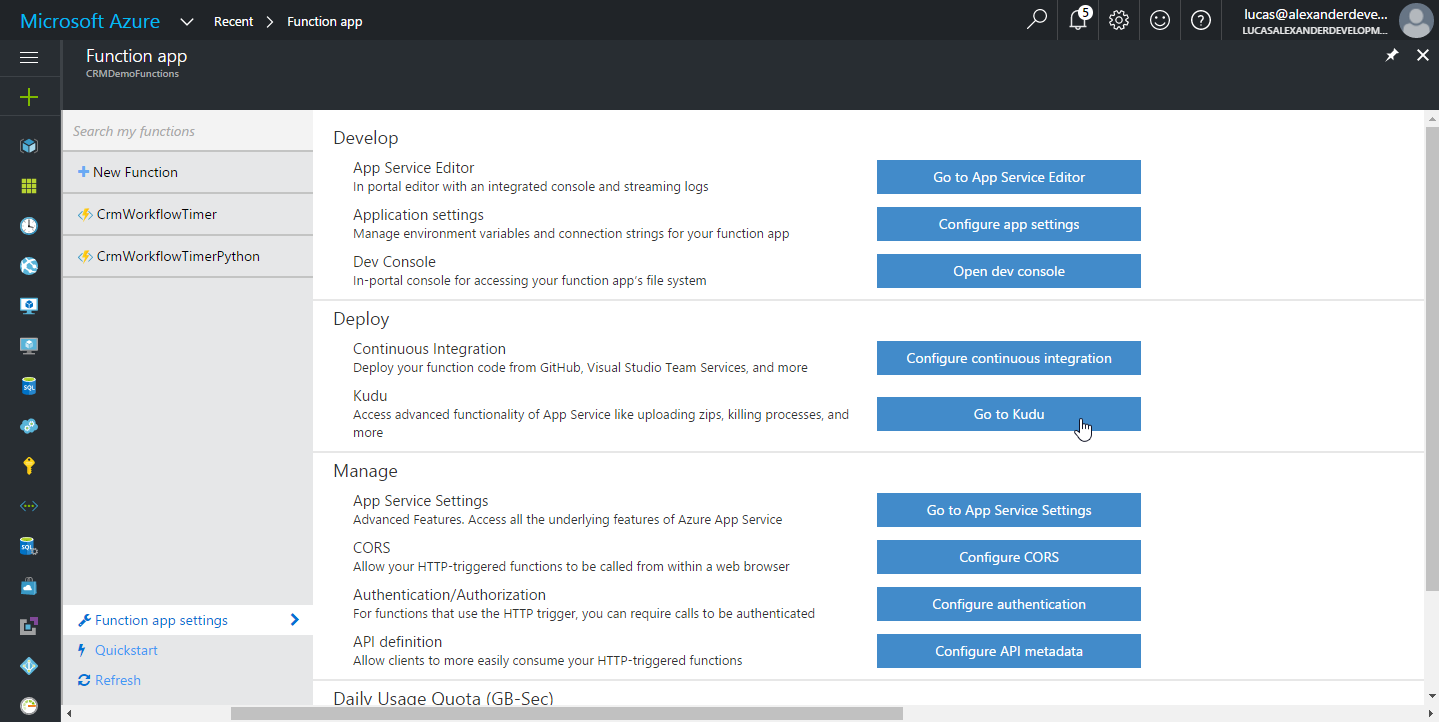Click Configure CORS button
The width and height of the screenshot is (1439, 722).
(1009, 557)
